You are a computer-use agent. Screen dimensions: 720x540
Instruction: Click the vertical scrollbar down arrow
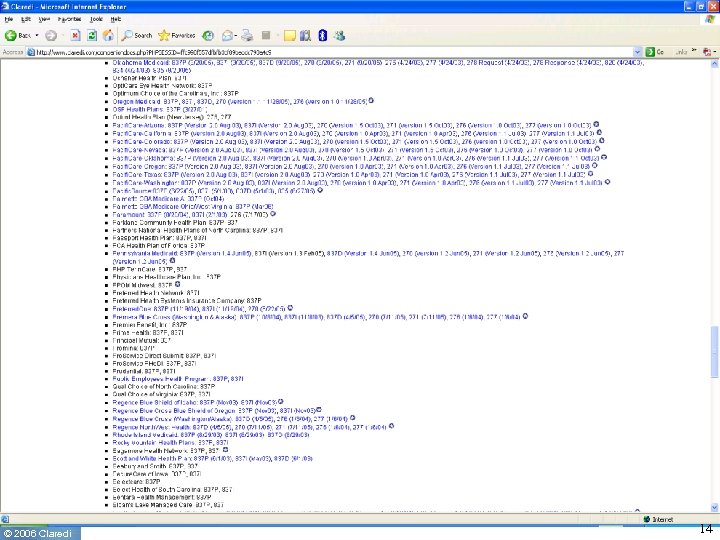coord(714,507)
